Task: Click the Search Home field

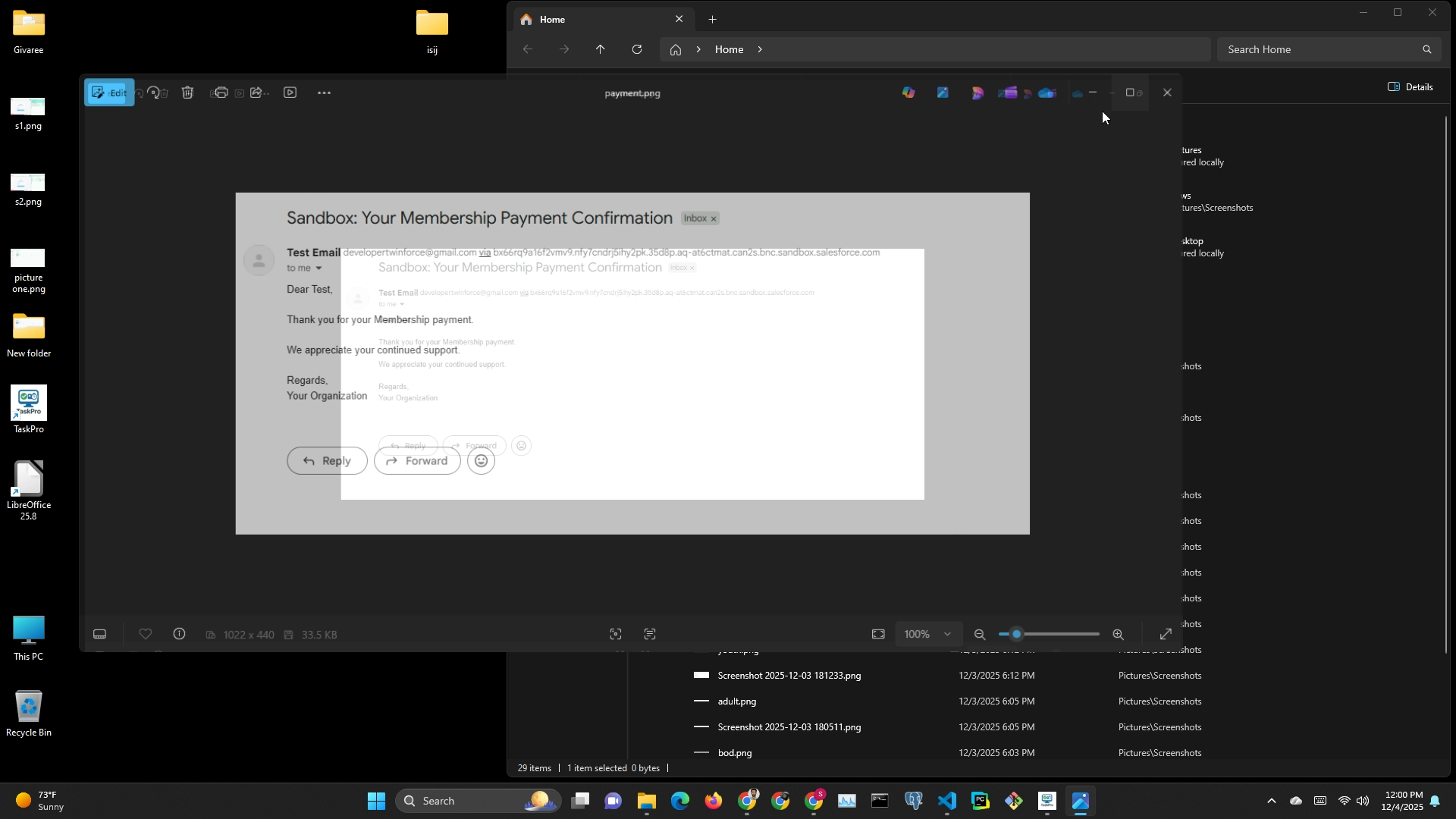Action: point(1319,49)
